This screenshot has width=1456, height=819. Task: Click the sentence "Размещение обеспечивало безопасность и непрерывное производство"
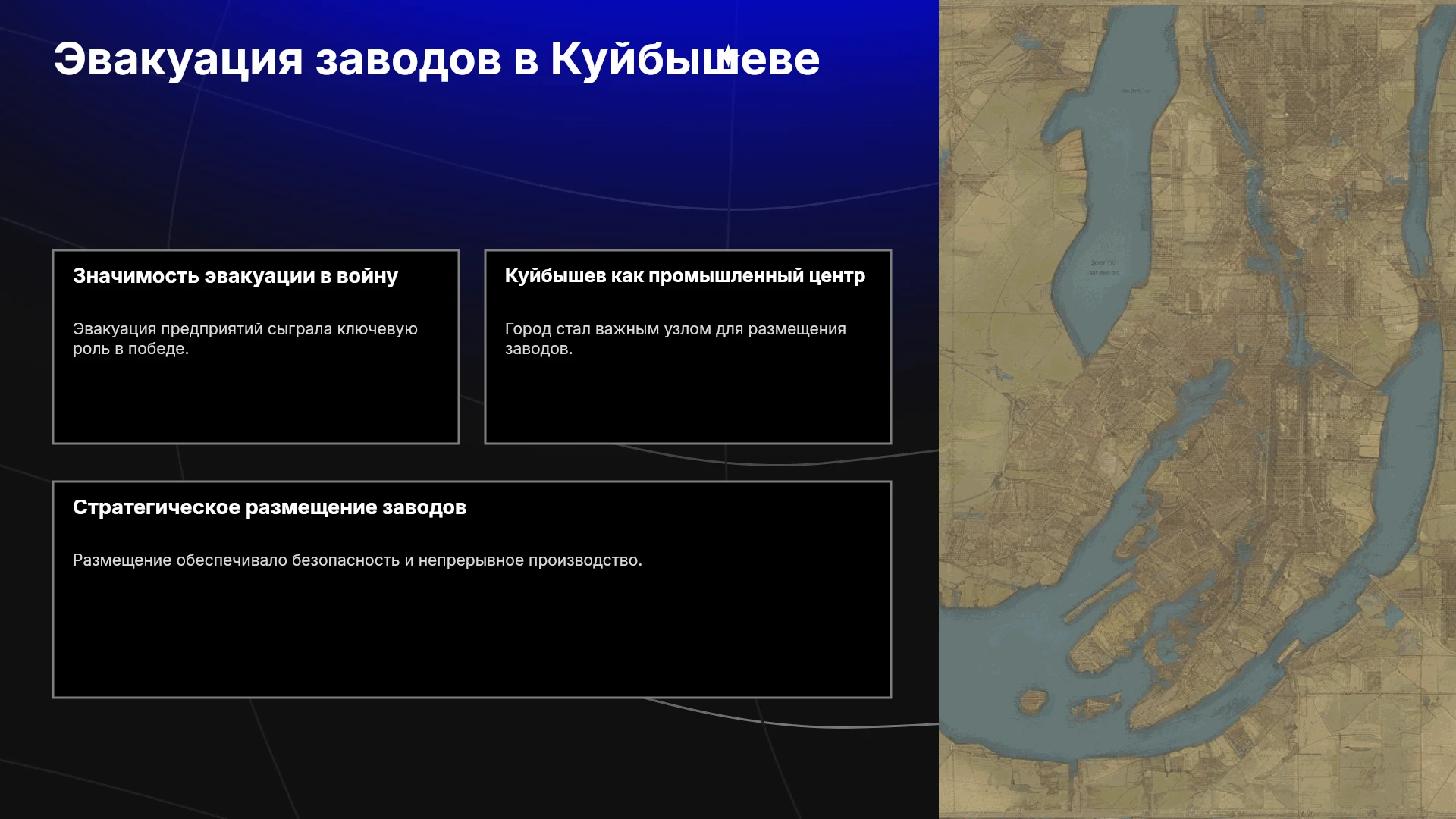point(357,560)
